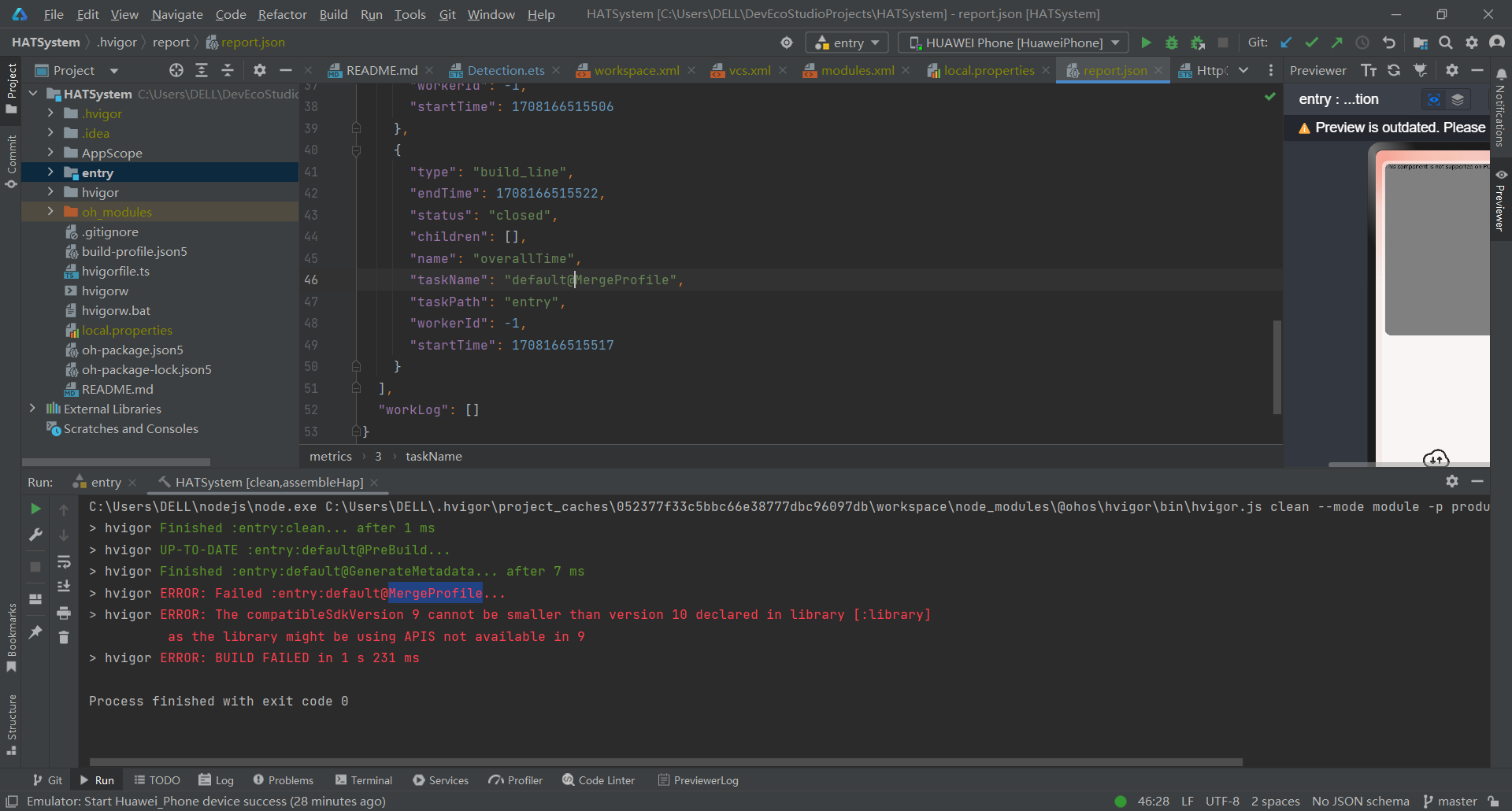Rerun build with Run panel play icon
This screenshot has height=811, width=1512.
35,509
